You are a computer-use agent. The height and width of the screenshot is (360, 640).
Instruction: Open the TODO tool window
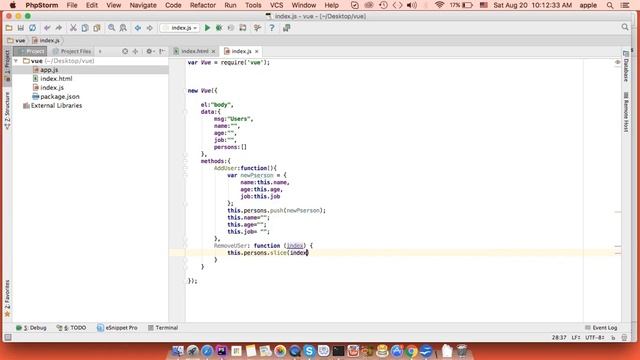tap(71, 328)
